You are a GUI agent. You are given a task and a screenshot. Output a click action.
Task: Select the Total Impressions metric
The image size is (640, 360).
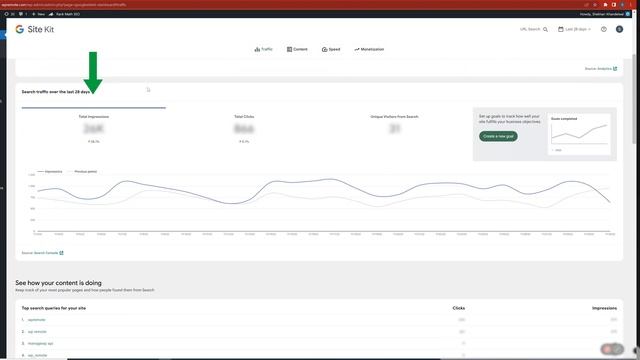[93, 129]
